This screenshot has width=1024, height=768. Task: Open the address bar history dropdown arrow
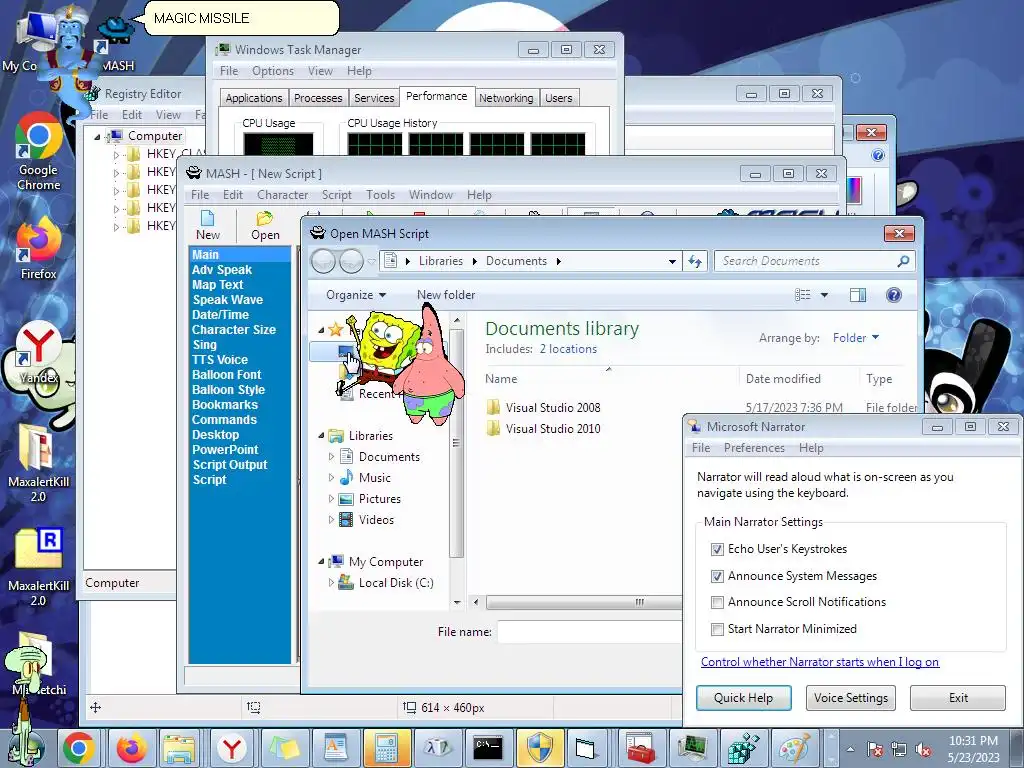(672, 261)
